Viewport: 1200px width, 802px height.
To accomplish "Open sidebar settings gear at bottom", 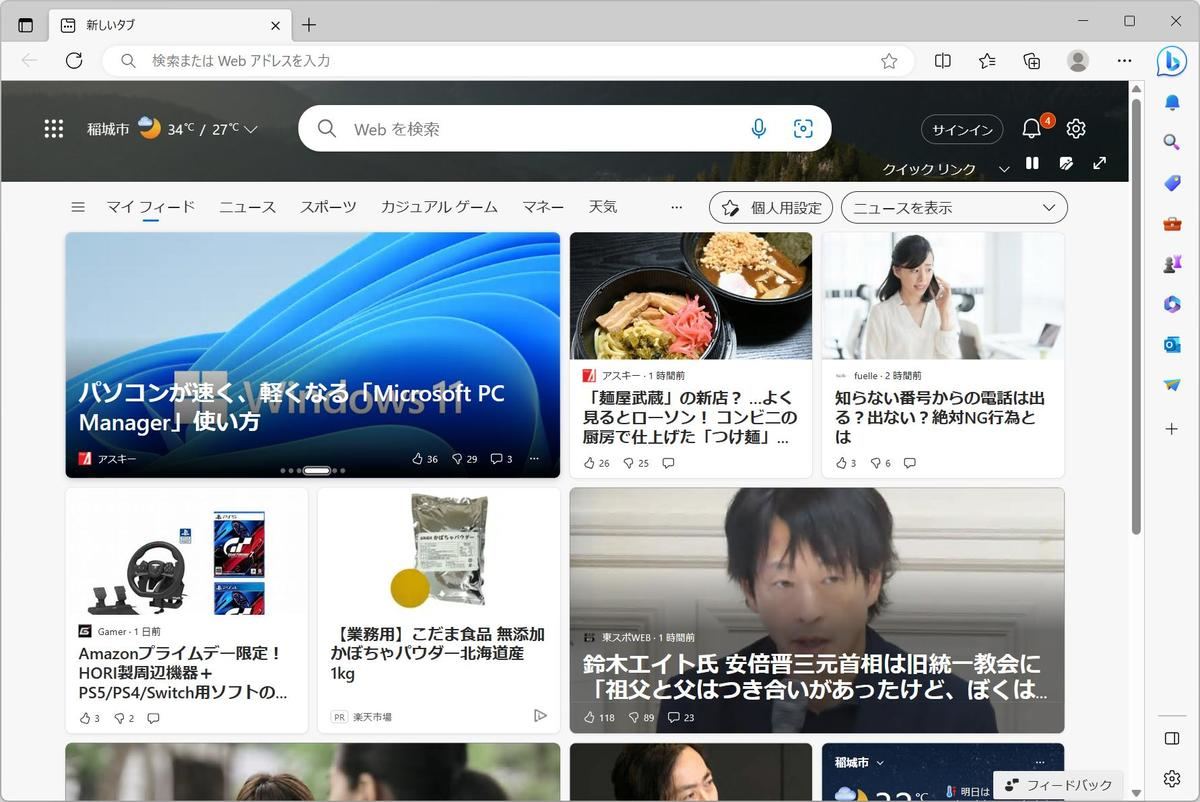I will 1172,779.
